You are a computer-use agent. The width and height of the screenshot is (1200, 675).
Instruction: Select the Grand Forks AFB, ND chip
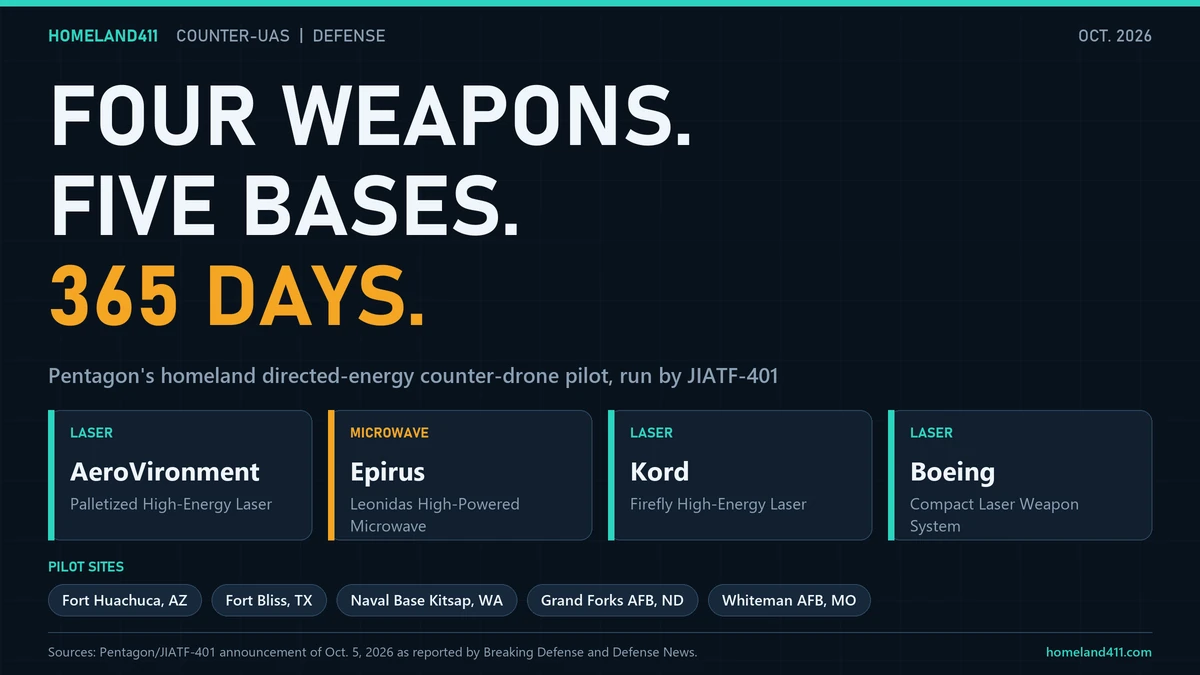pos(612,601)
